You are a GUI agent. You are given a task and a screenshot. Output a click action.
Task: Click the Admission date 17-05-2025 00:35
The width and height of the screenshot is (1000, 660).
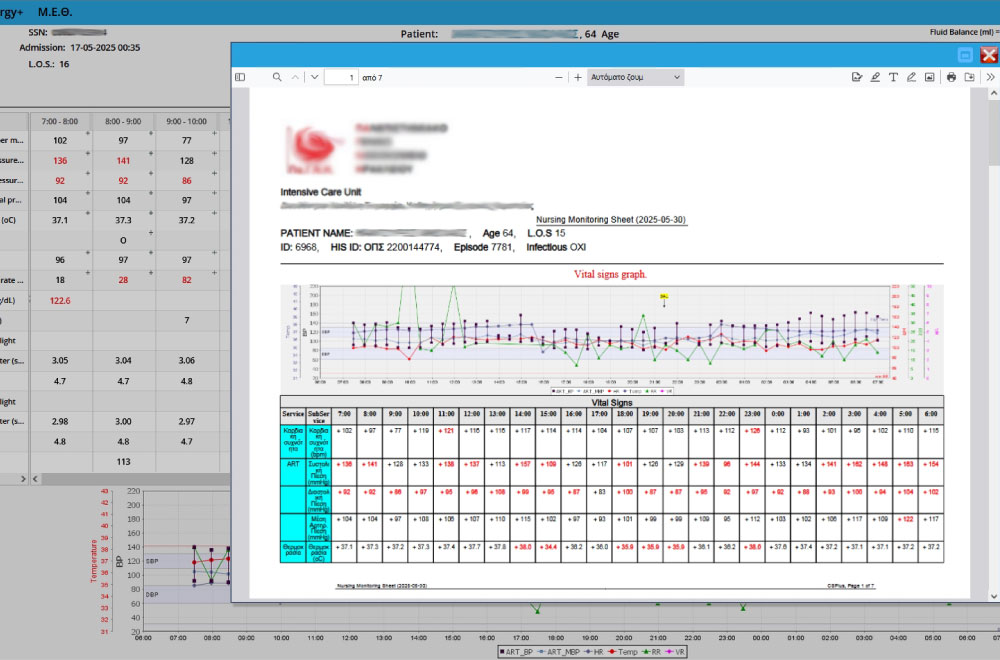105,47
